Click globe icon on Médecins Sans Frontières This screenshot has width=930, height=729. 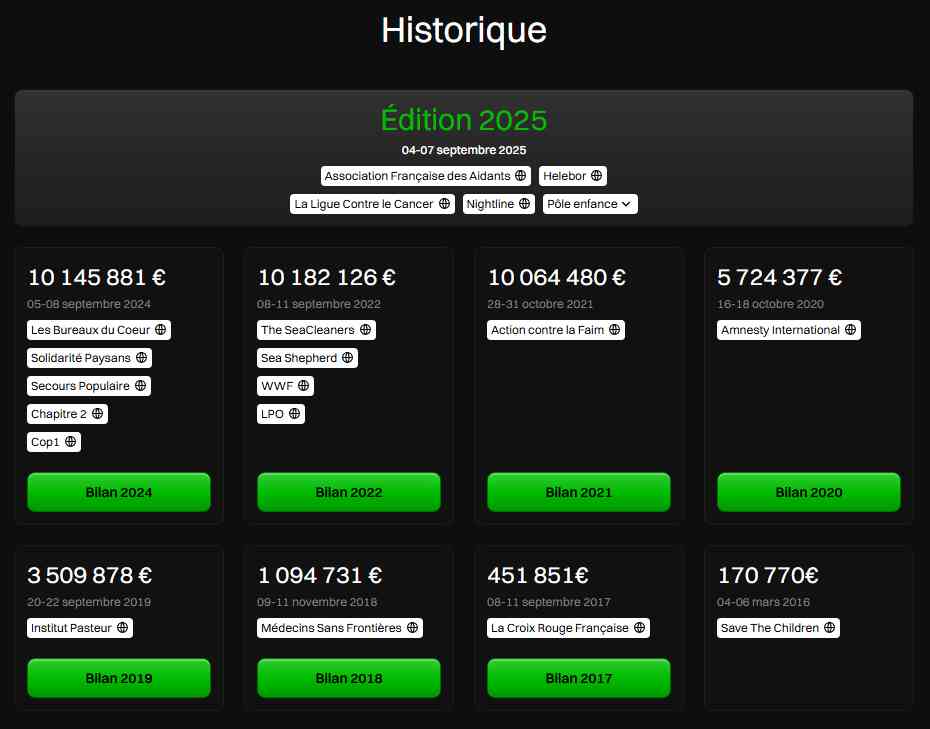(411, 628)
